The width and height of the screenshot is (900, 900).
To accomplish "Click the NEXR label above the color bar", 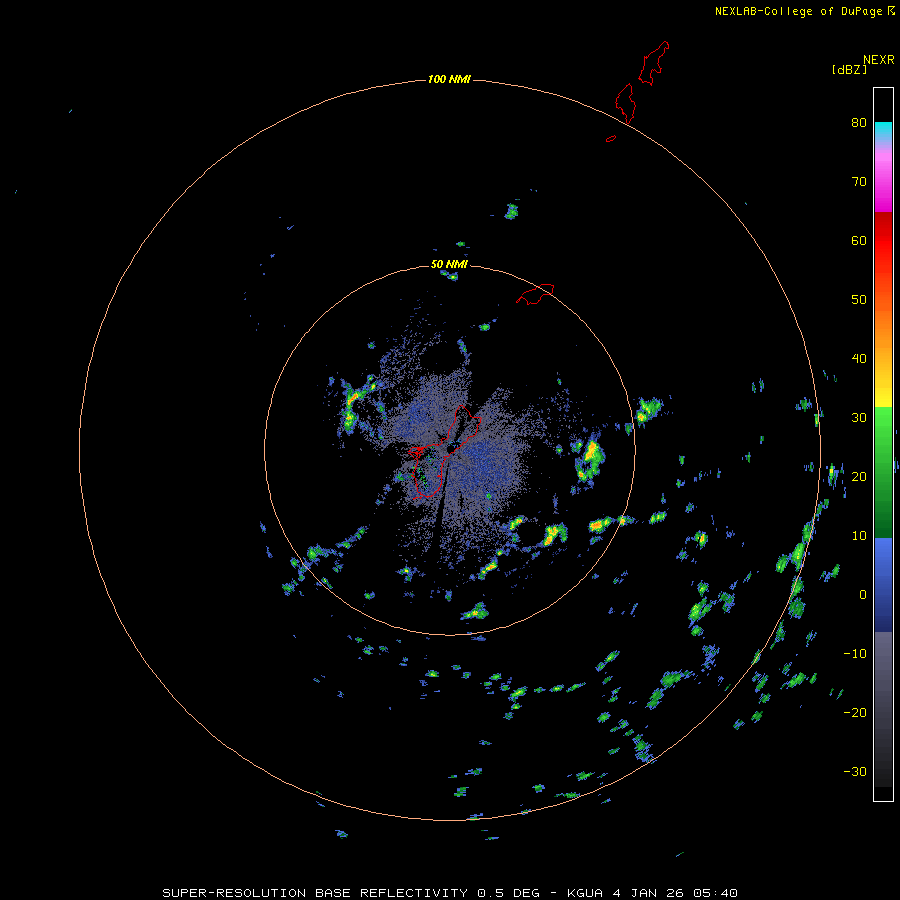I will point(879,60).
